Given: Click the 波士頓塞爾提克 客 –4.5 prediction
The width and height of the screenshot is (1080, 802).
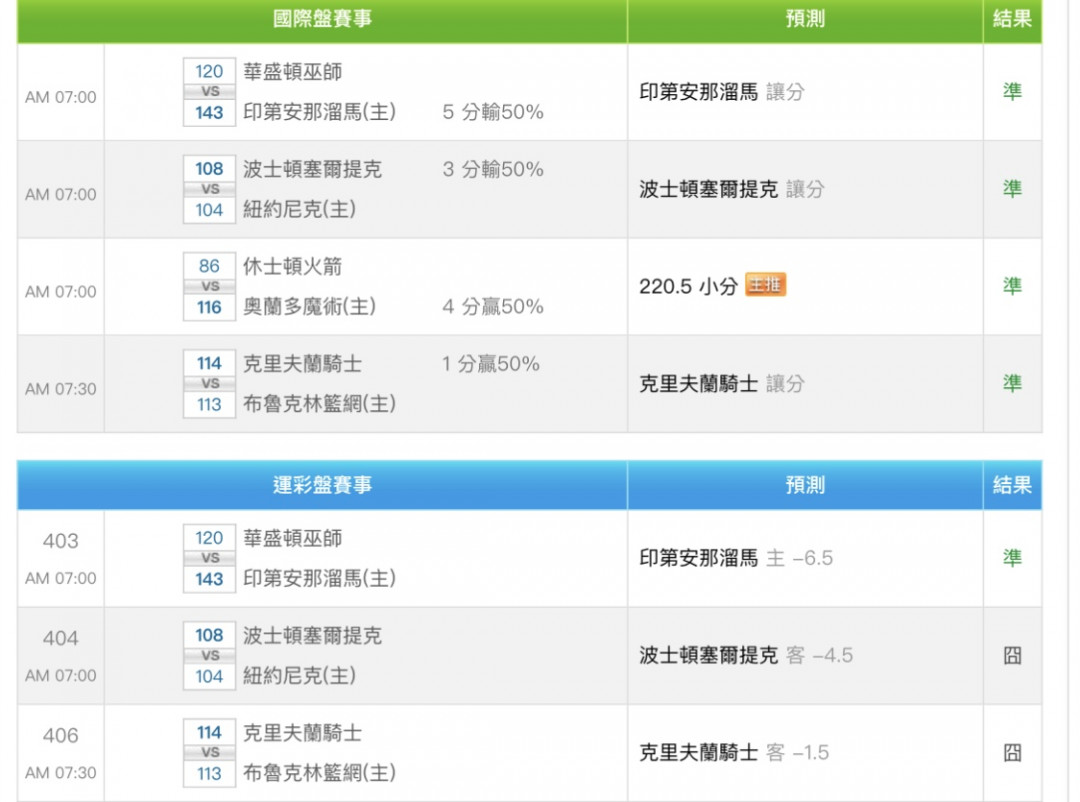Looking at the screenshot, I should [746, 655].
